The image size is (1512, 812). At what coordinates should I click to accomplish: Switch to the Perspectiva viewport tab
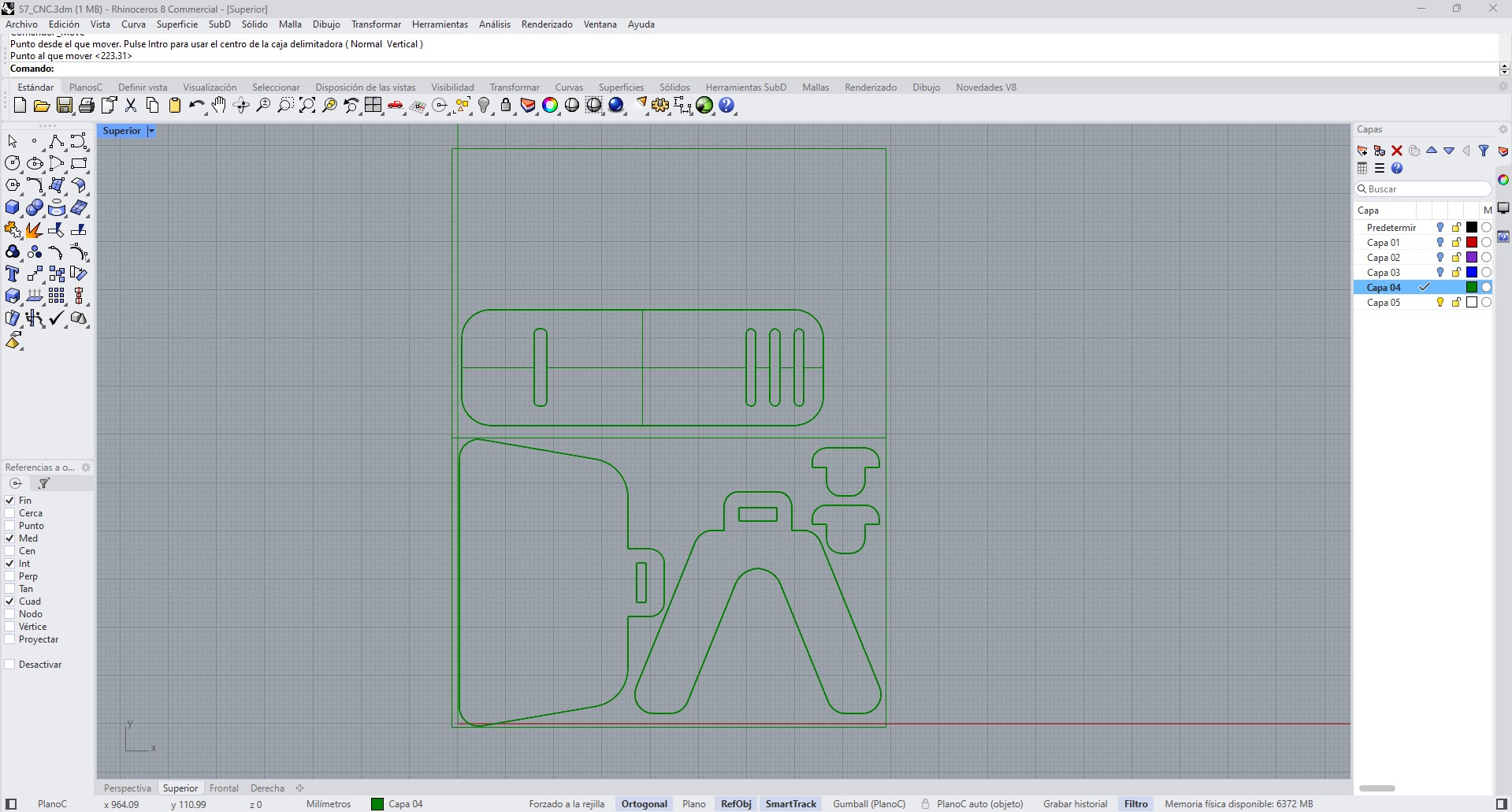click(127, 788)
